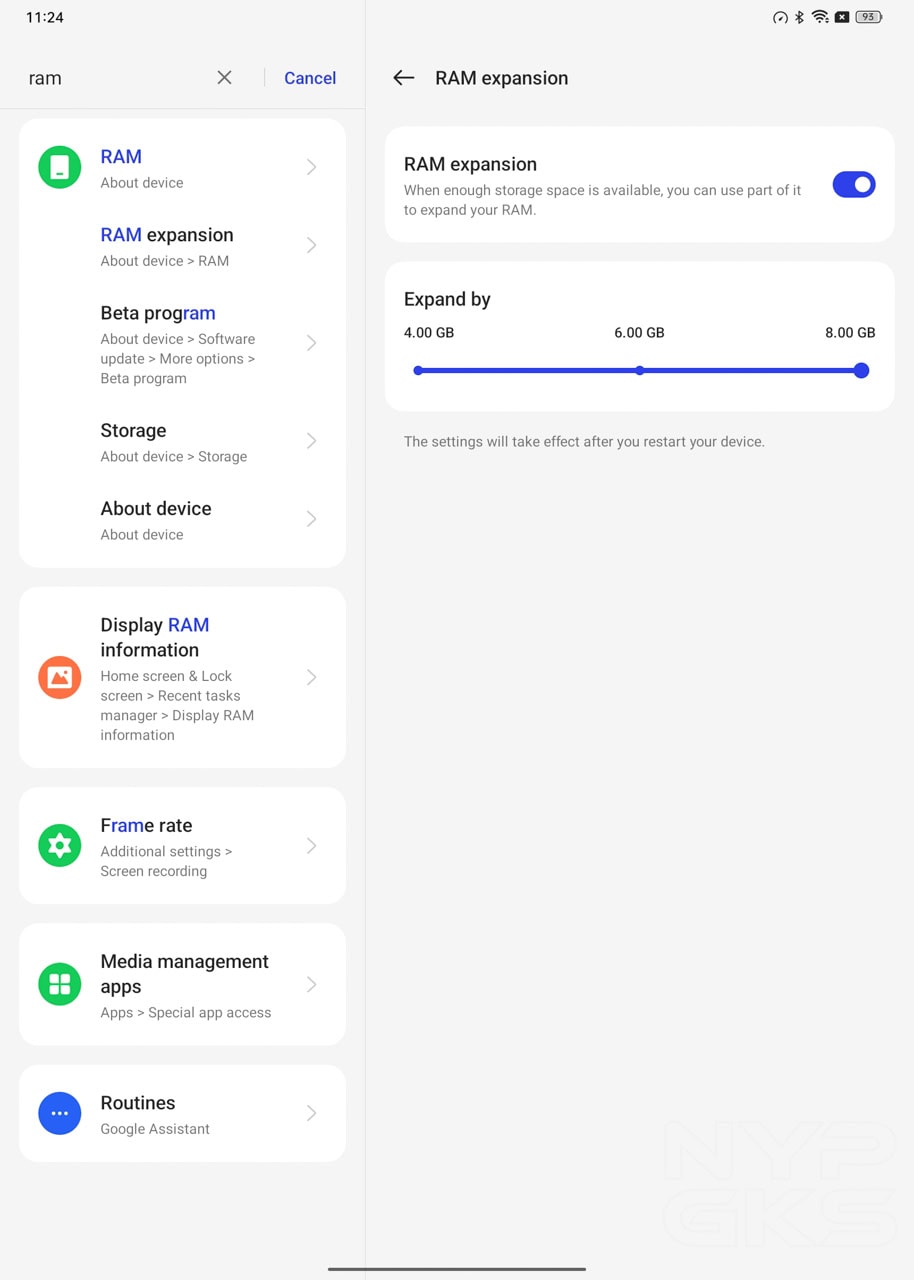Tap the blue Routines dots icon
This screenshot has height=1280, width=914.
(x=60, y=1113)
